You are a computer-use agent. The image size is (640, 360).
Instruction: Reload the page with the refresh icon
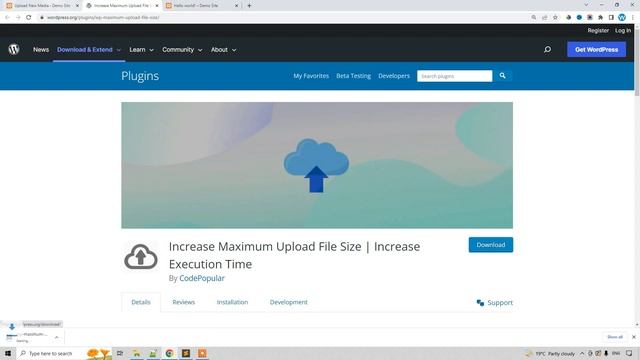(x=29, y=18)
